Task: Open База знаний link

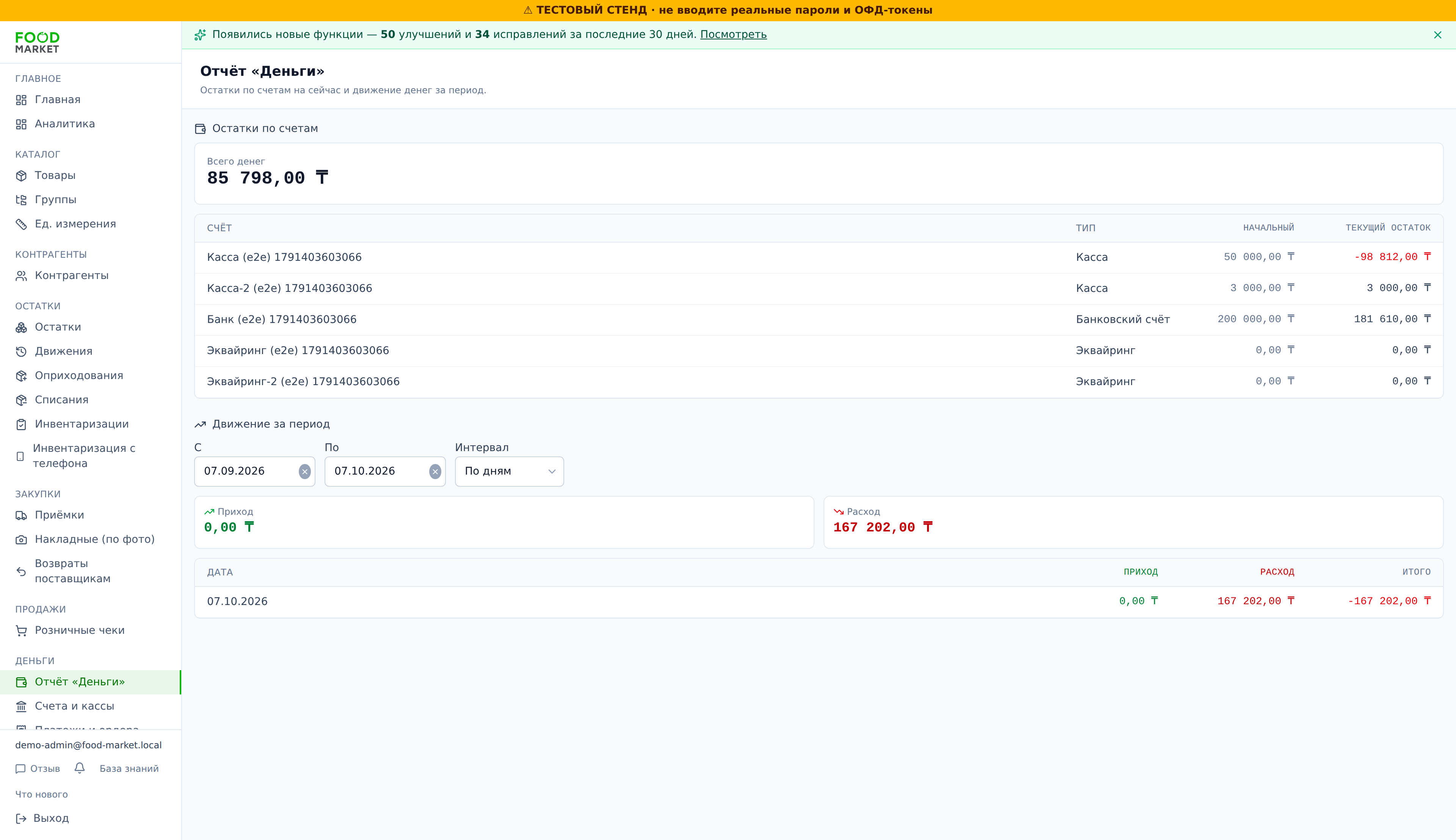Action: pos(129,768)
